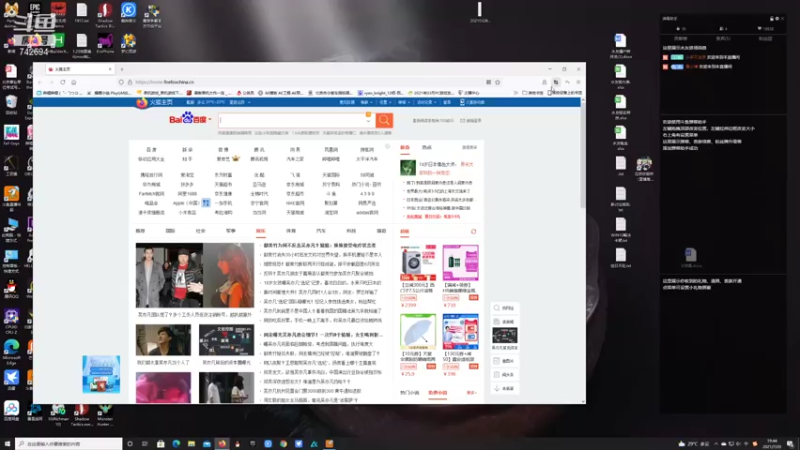Viewport: 800px width, 450px height.
Task: Launch Edge from the taskbar
Action: coord(176,444)
